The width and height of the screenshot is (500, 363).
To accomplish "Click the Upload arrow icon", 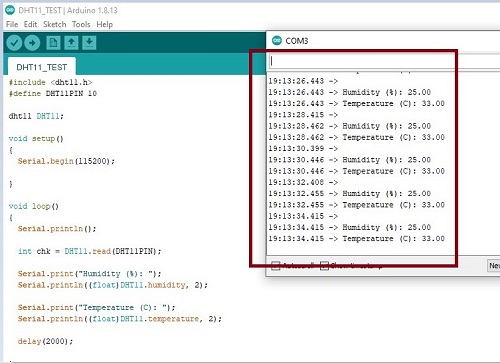I will click(x=32, y=43).
